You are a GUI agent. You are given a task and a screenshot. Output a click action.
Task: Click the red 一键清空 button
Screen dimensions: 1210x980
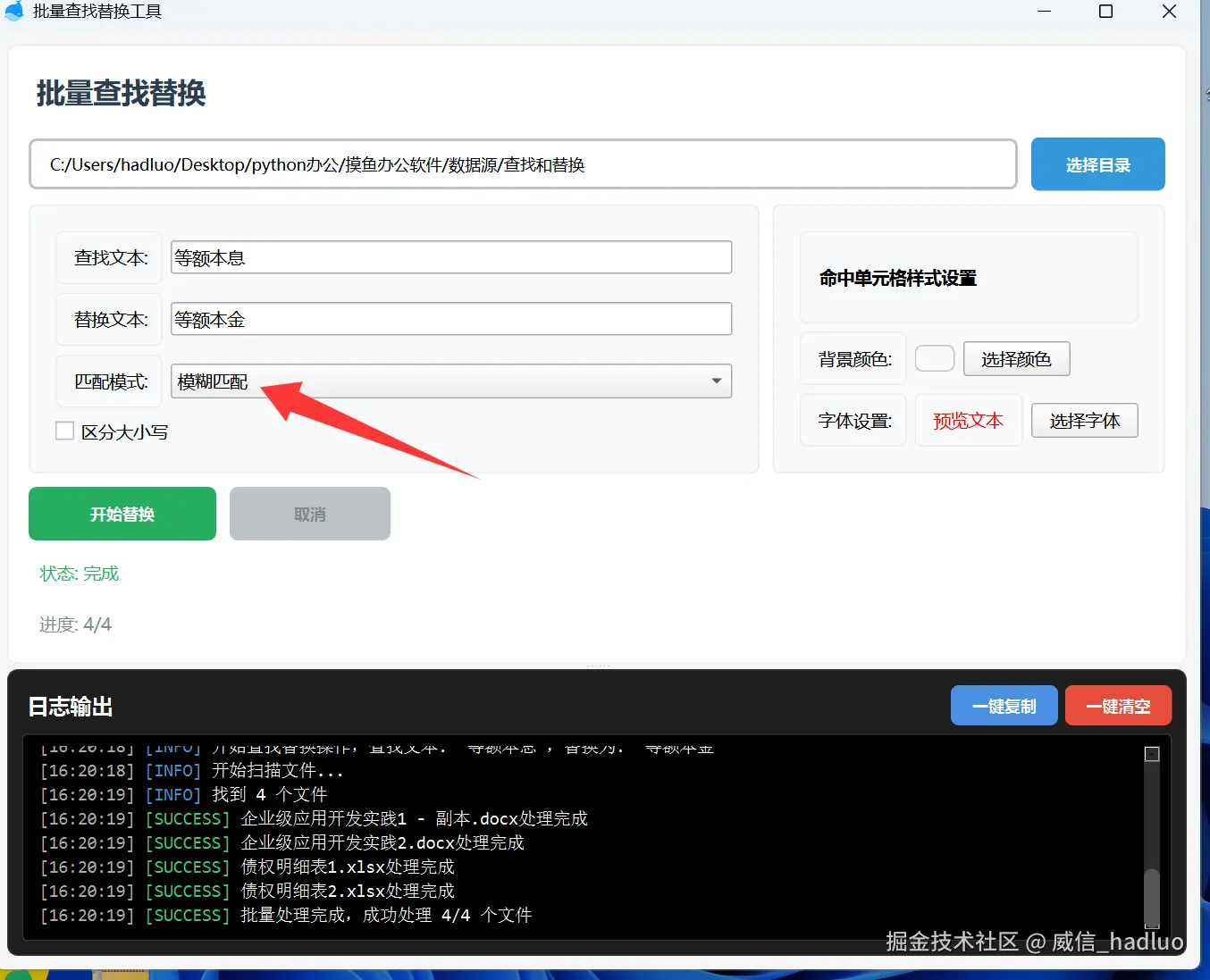pyautogui.click(x=1118, y=706)
